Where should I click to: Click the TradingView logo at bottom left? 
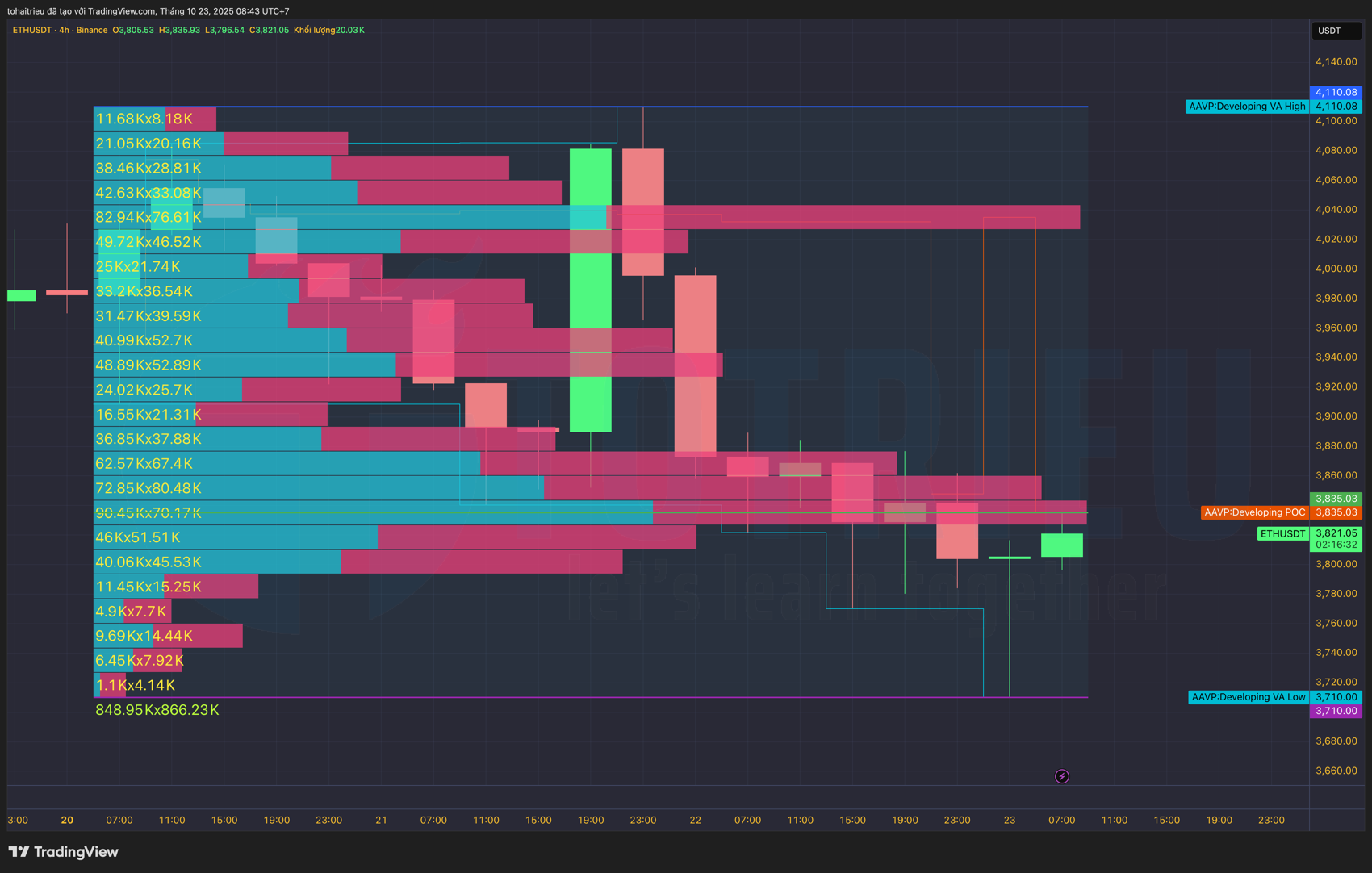pos(64,852)
